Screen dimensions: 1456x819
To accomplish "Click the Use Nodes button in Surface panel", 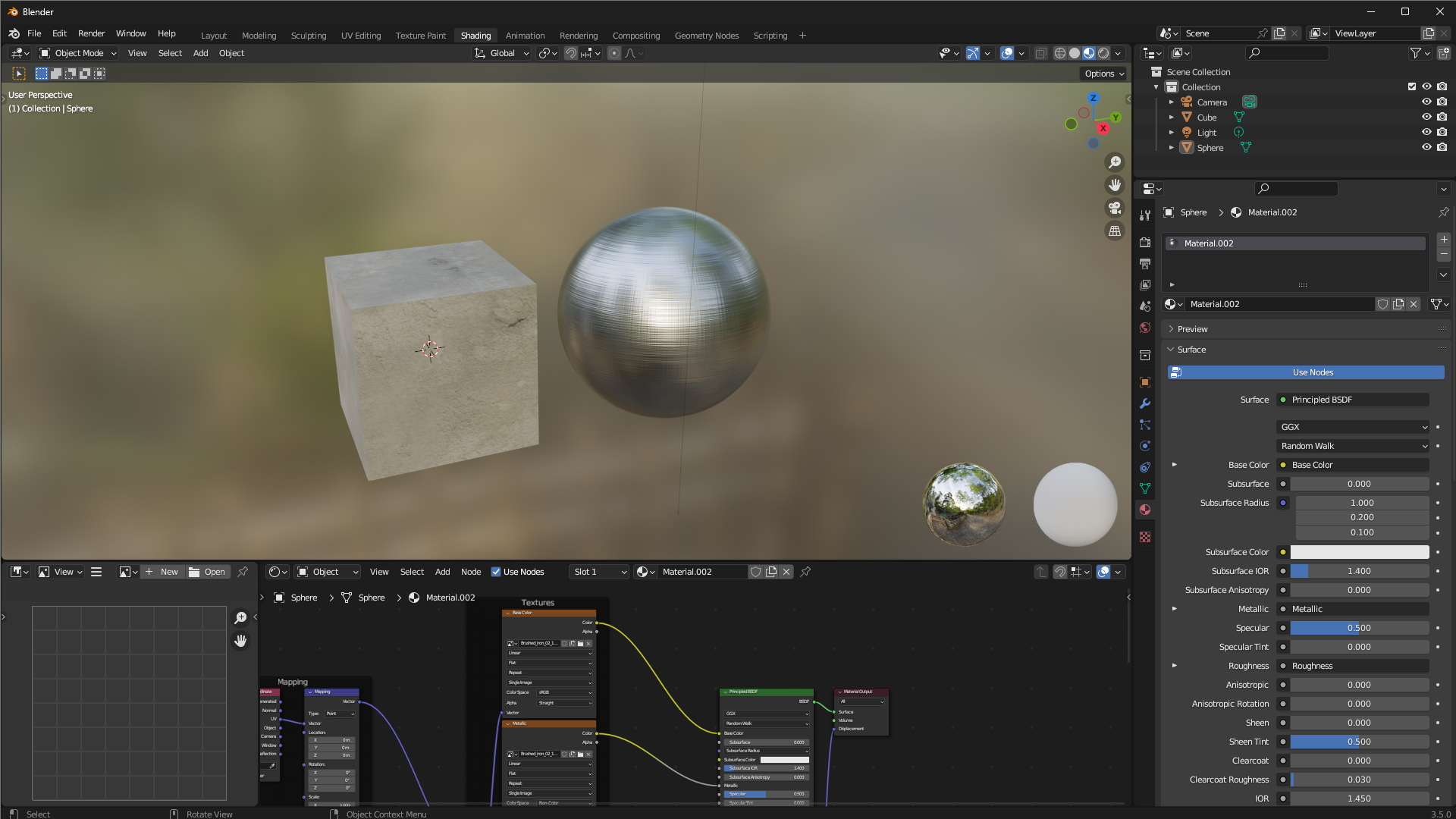I will pyautogui.click(x=1312, y=372).
